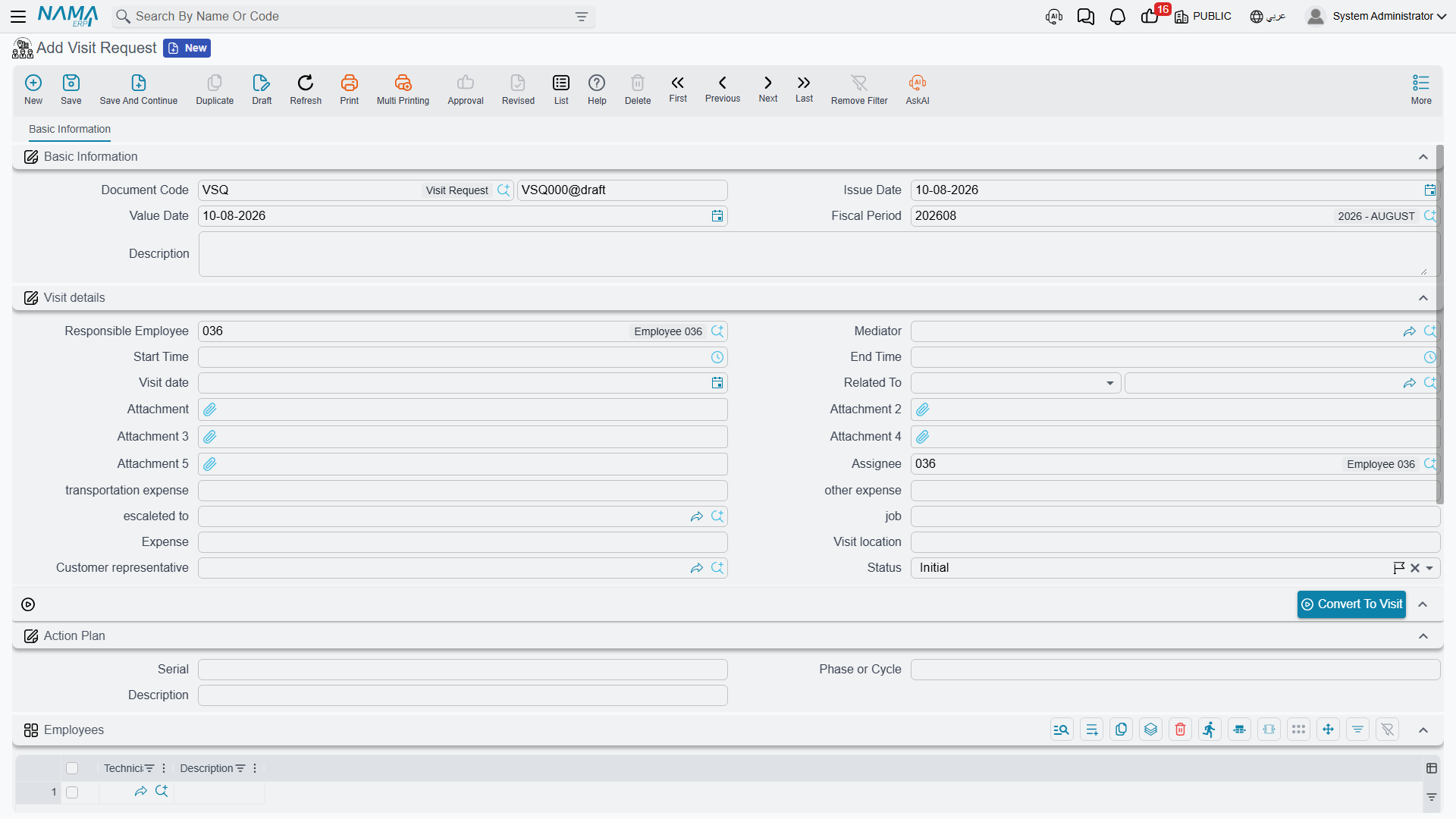Open the More toolbar menu
Screen dimensions: 1456x819
[1421, 89]
